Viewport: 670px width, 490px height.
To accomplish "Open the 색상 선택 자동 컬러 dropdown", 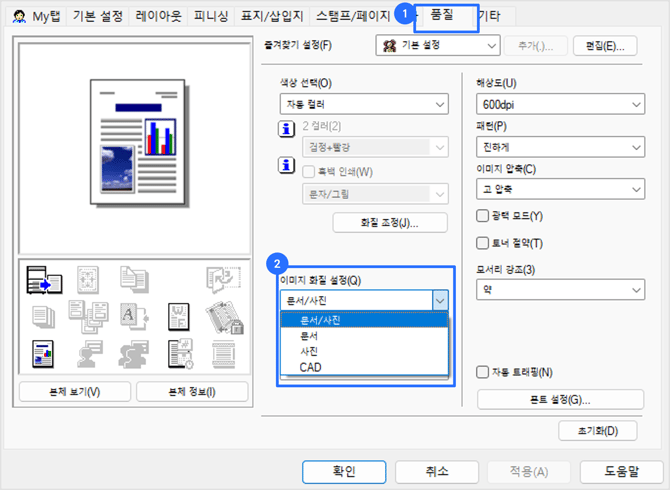I will pos(364,104).
